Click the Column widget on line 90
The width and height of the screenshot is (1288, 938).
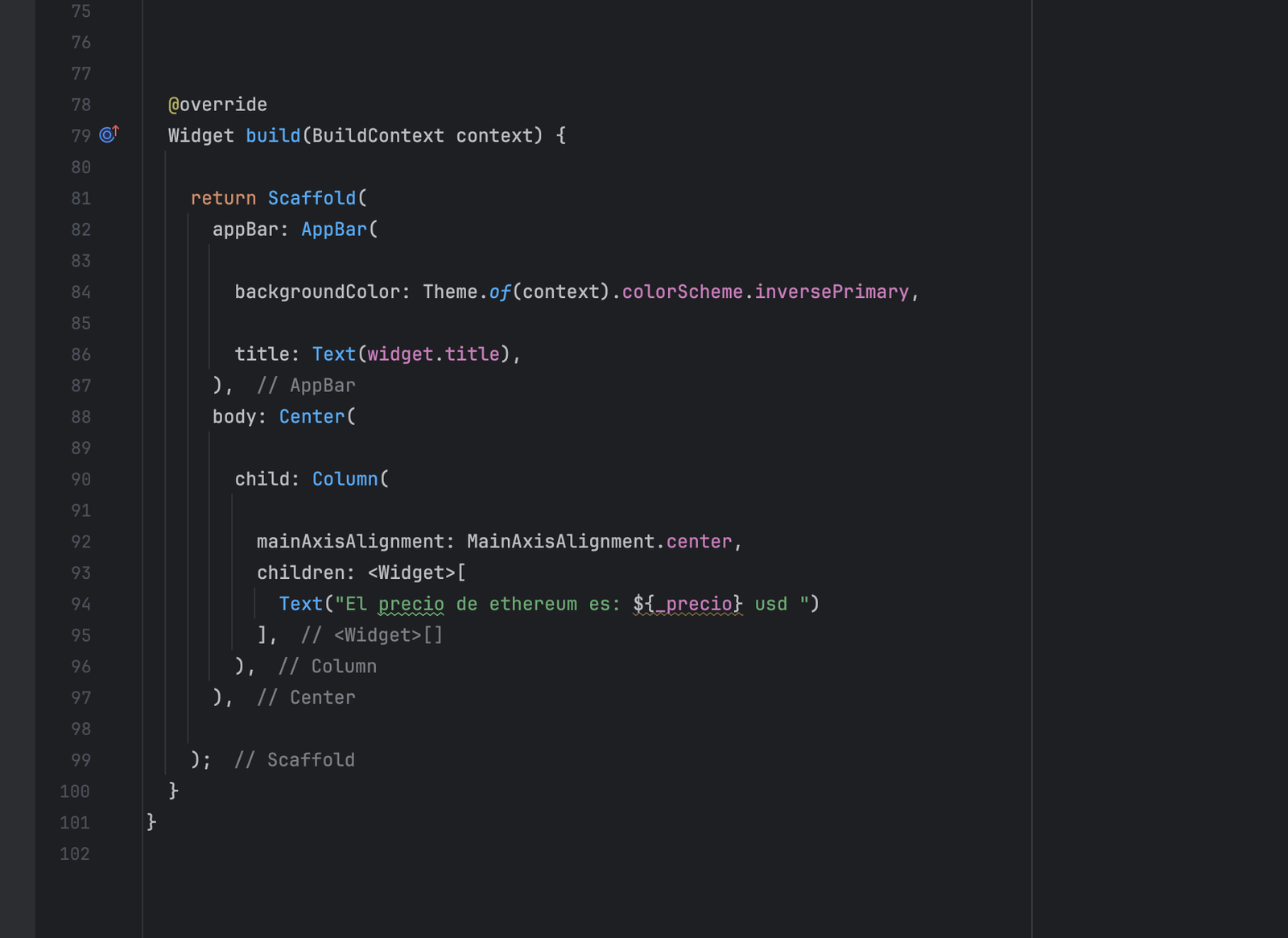pyautogui.click(x=345, y=479)
